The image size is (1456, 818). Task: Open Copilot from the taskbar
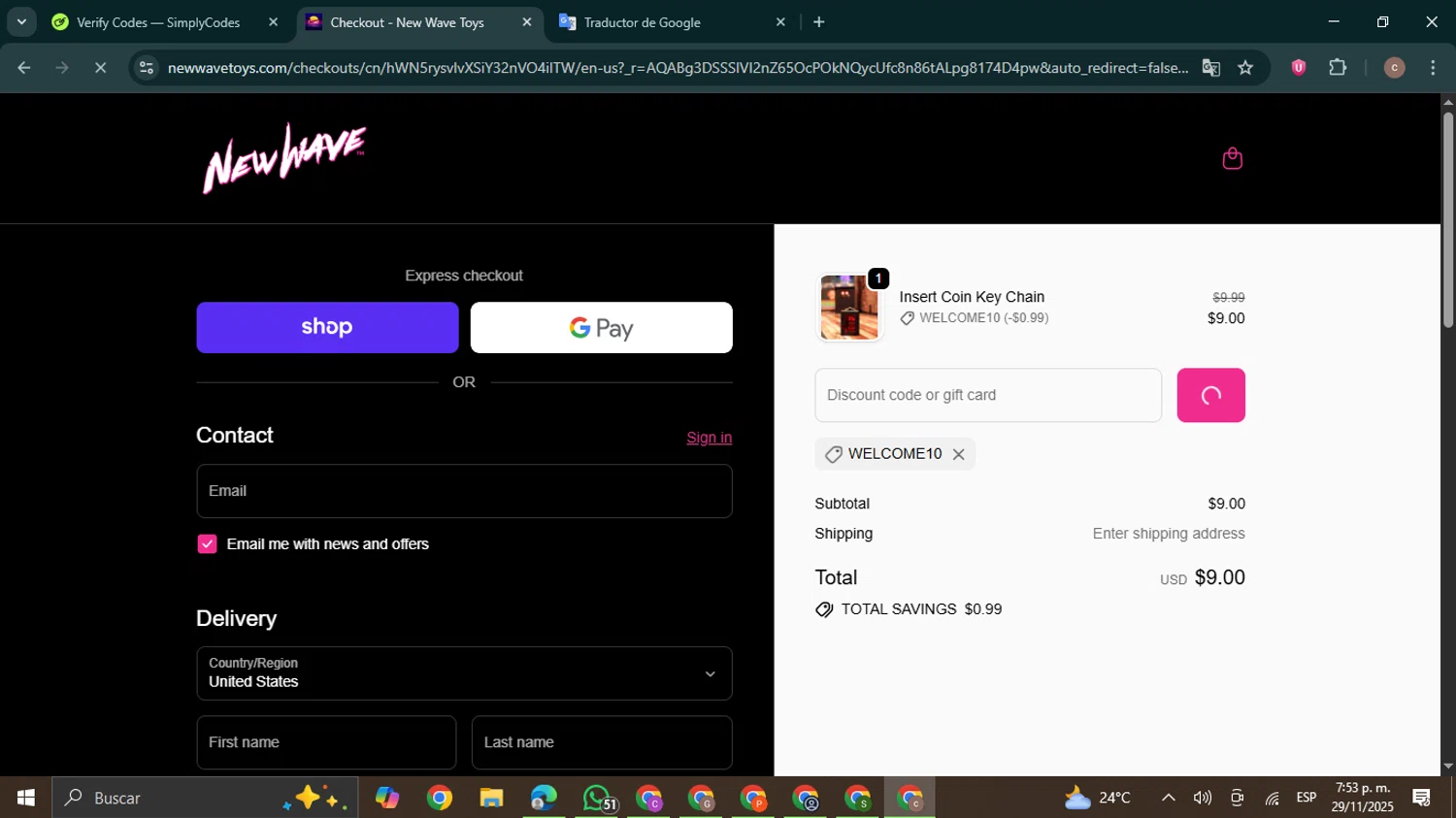pos(387,798)
